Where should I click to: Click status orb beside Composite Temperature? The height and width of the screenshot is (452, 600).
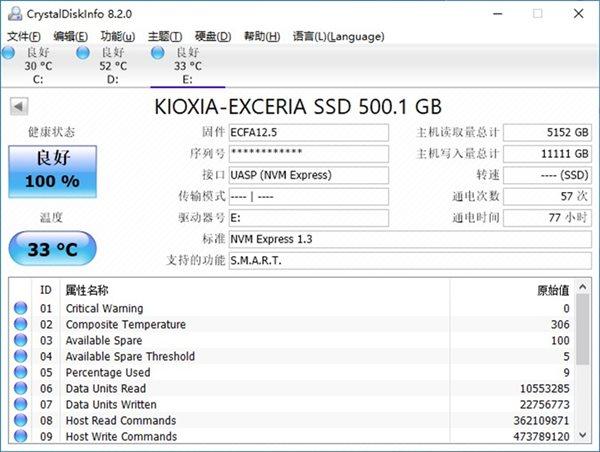(21, 324)
